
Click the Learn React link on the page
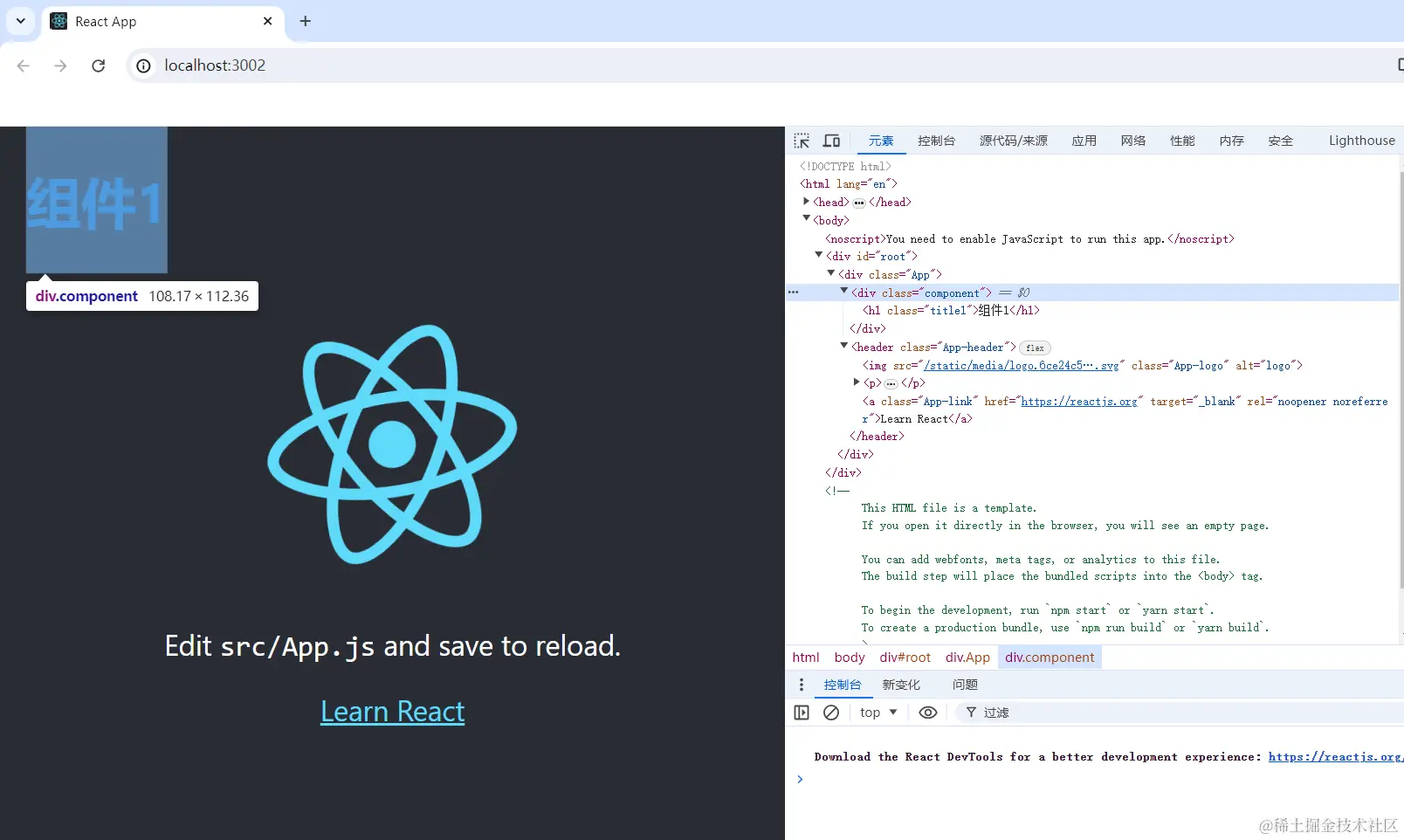(x=393, y=712)
